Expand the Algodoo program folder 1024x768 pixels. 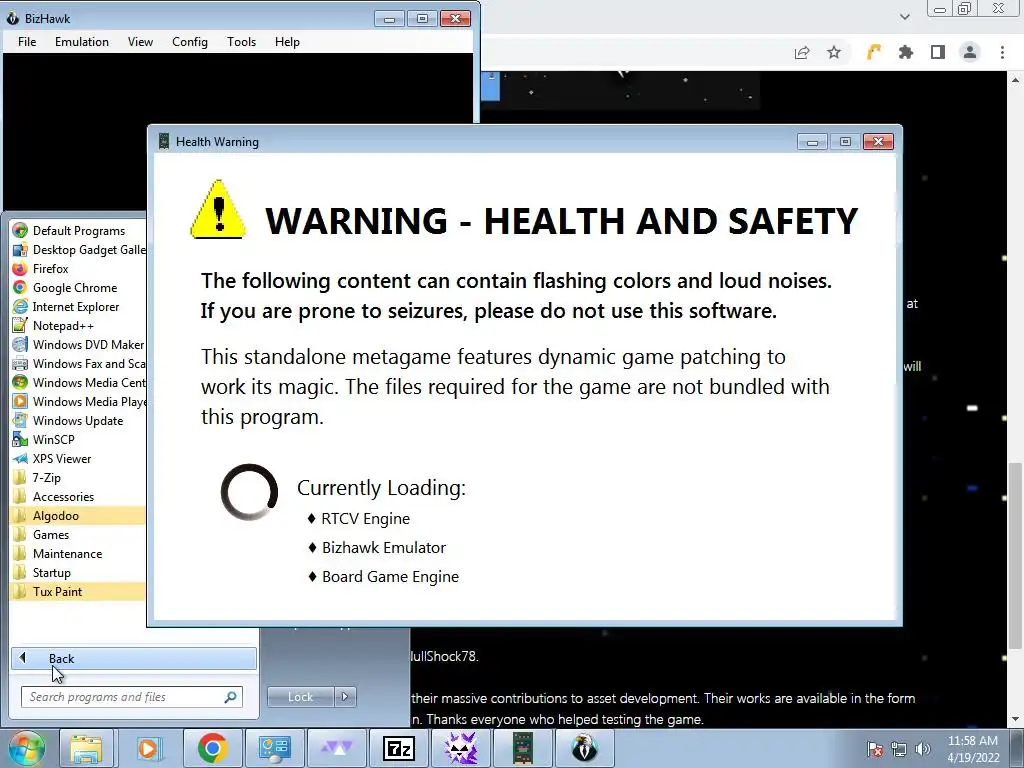click(78, 515)
